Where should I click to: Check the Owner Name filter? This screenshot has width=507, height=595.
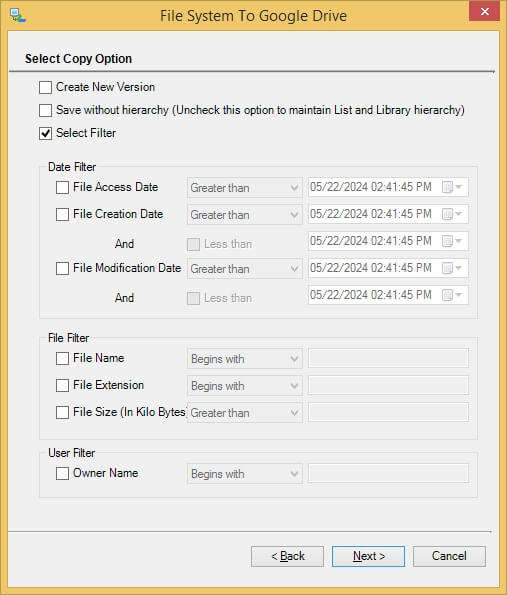pos(62,474)
